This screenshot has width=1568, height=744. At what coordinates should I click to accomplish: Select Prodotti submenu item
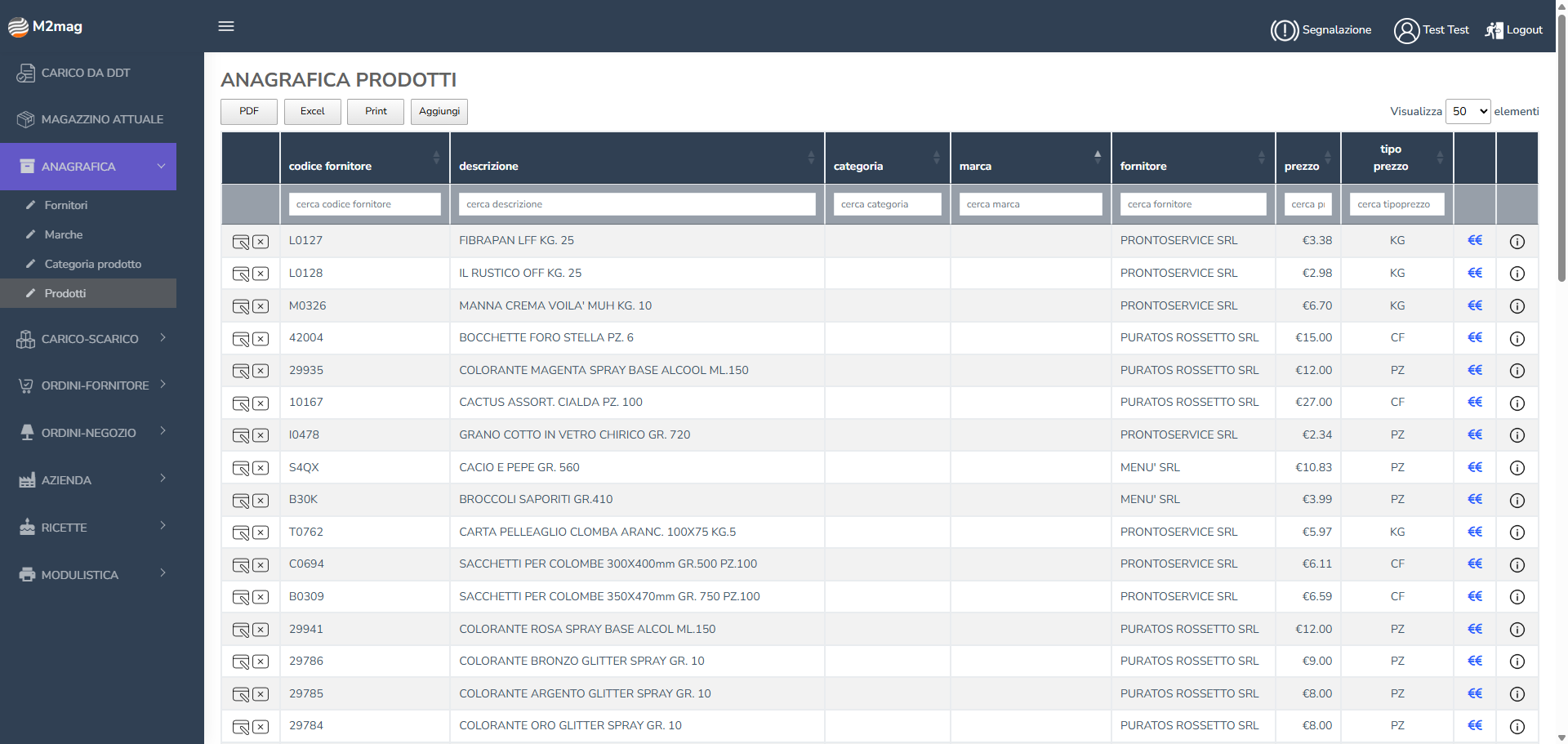(x=88, y=293)
